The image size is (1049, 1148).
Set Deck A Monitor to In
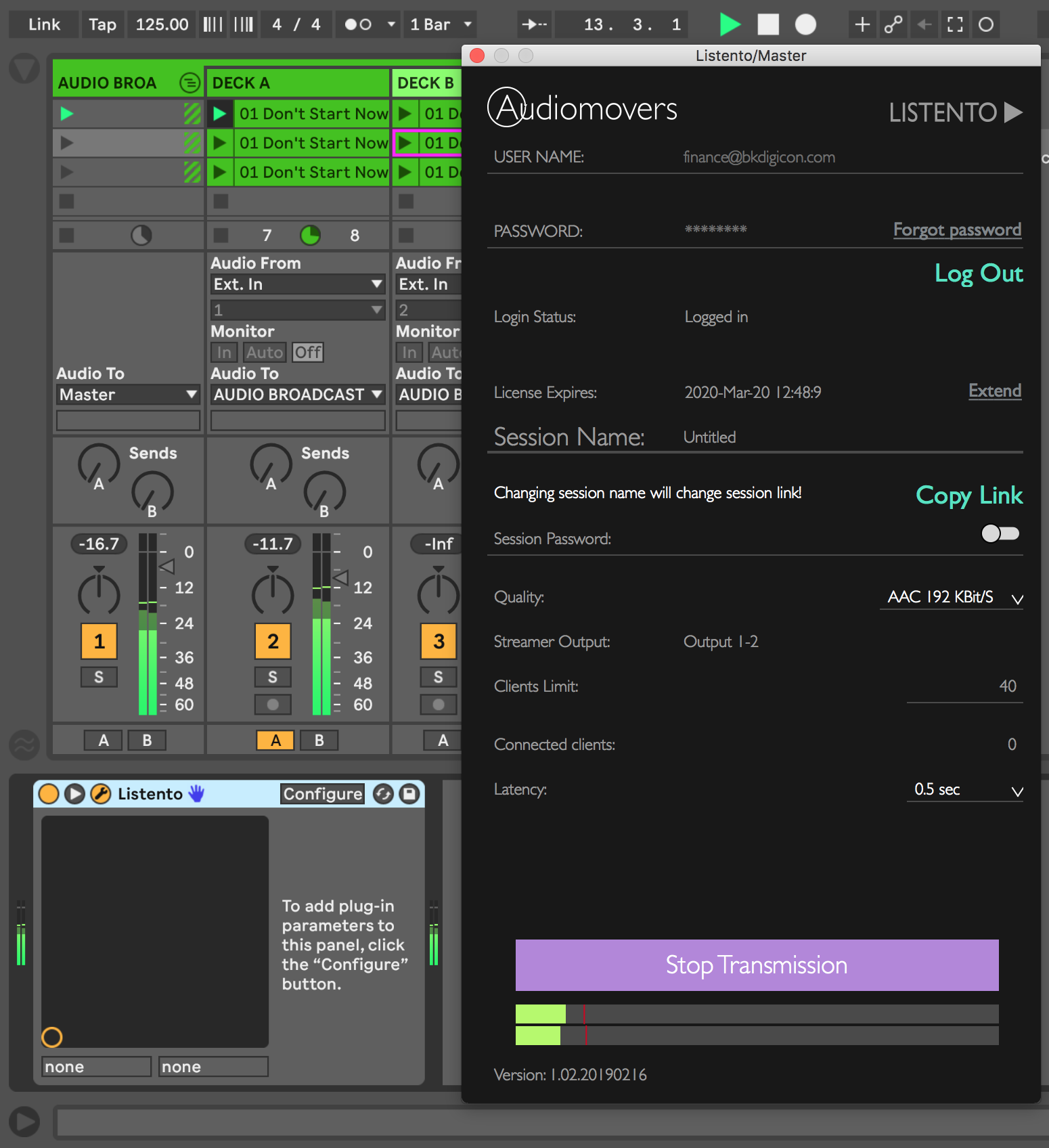224,352
